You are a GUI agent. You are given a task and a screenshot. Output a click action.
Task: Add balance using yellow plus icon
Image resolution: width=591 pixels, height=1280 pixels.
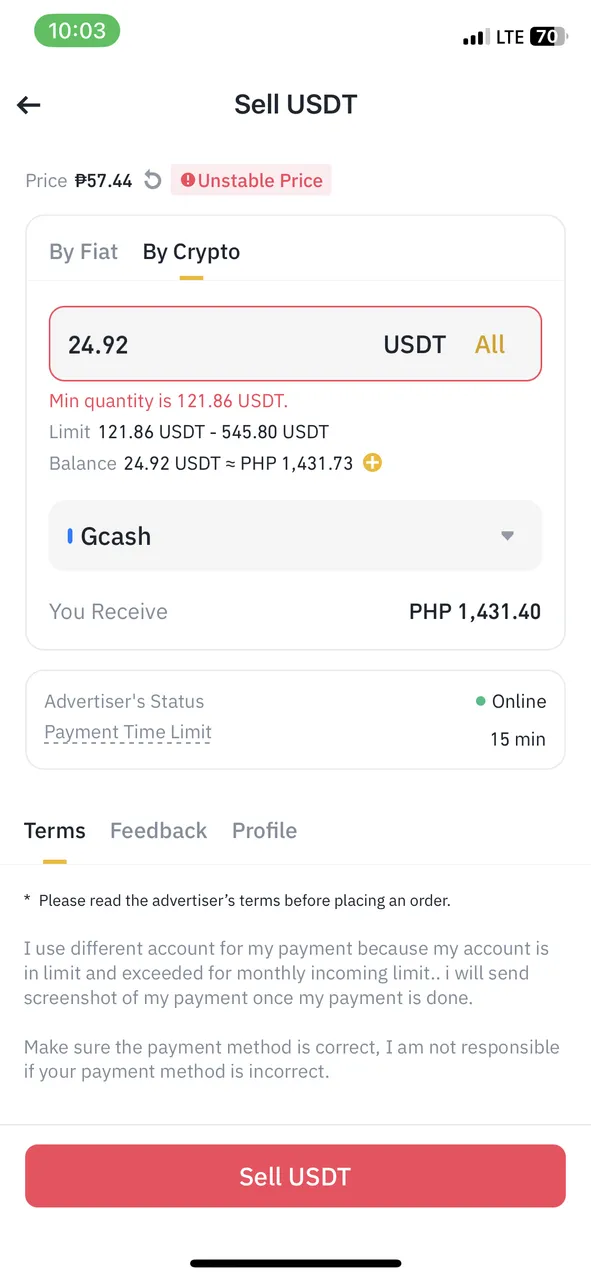pos(372,463)
